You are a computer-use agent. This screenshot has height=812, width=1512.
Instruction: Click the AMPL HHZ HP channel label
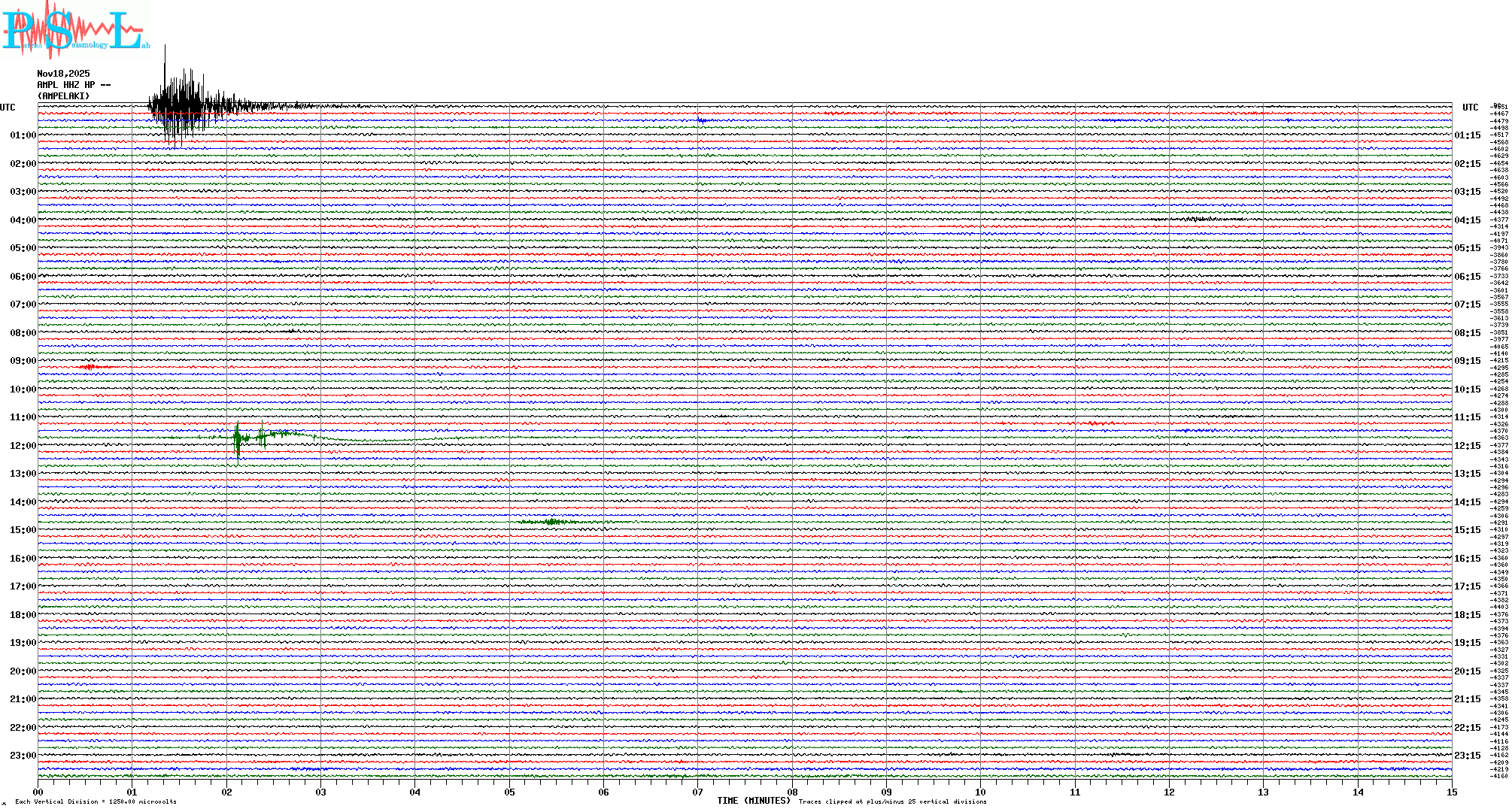(x=73, y=85)
